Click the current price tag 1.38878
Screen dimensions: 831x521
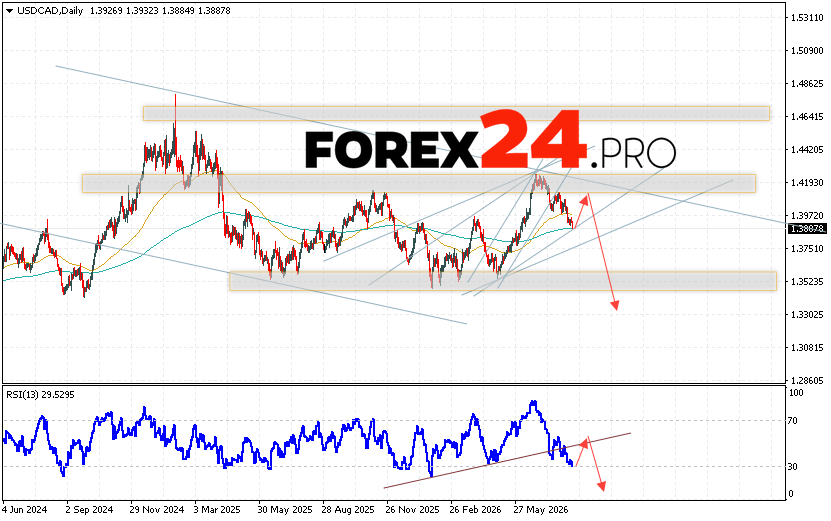click(x=807, y=228)
